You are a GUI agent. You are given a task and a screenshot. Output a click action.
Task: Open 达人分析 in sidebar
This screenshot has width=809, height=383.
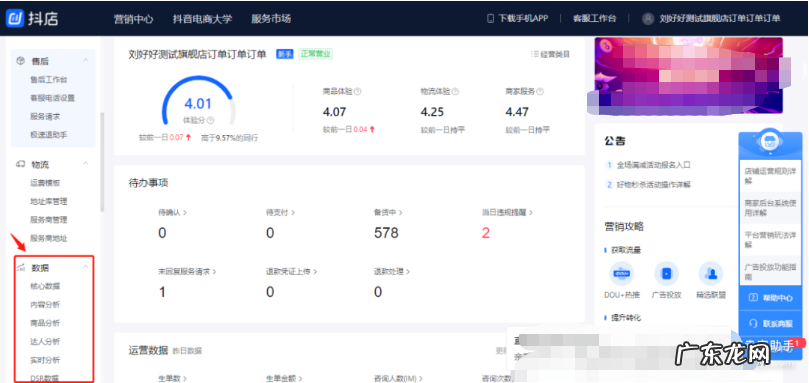coord(45,342)
